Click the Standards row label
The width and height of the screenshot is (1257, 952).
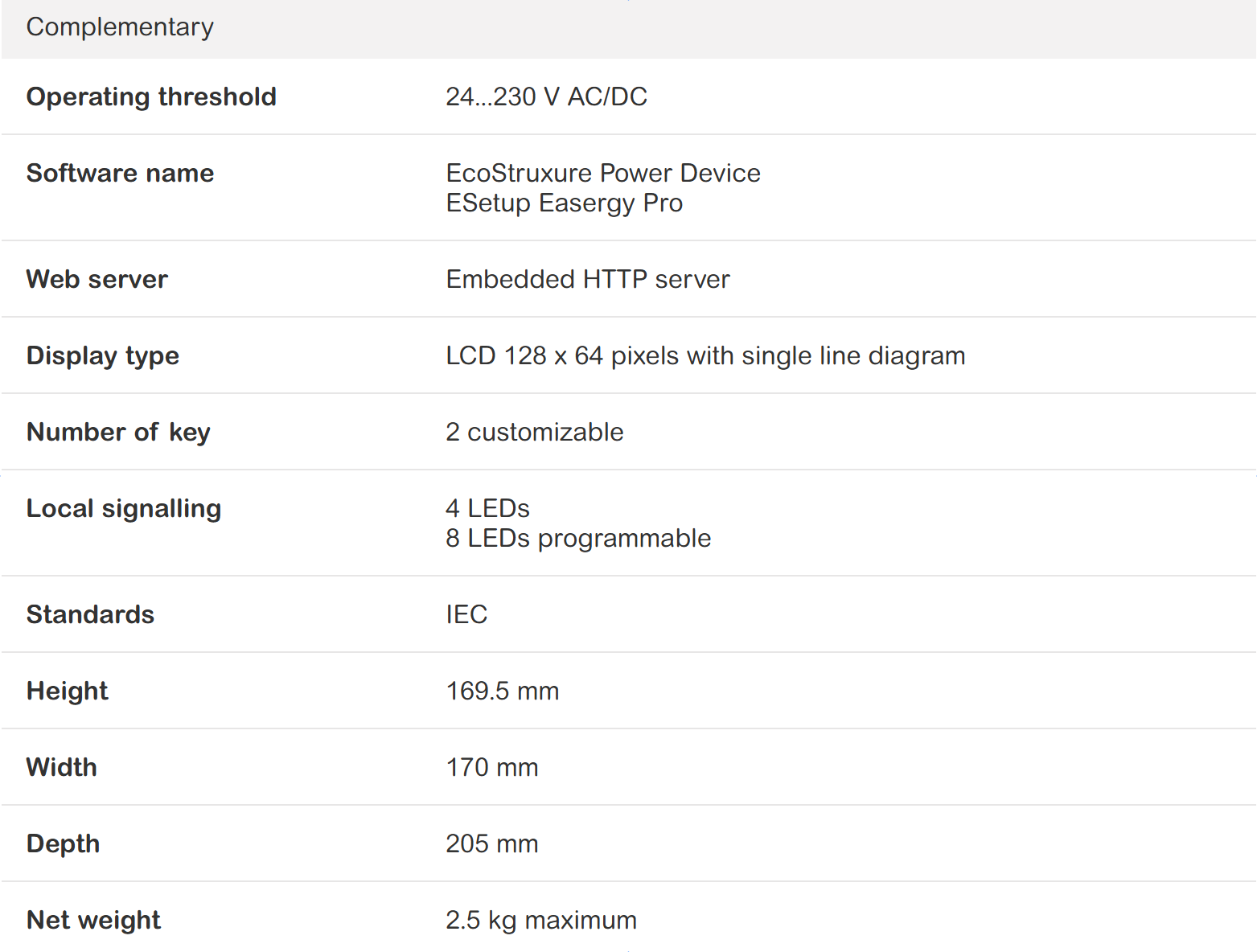point(90,614)
